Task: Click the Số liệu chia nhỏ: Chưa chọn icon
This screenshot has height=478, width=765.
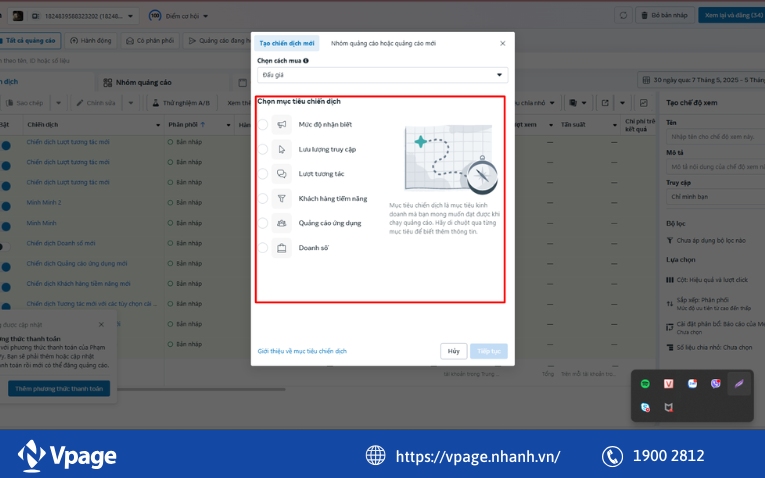Action: 670,348
